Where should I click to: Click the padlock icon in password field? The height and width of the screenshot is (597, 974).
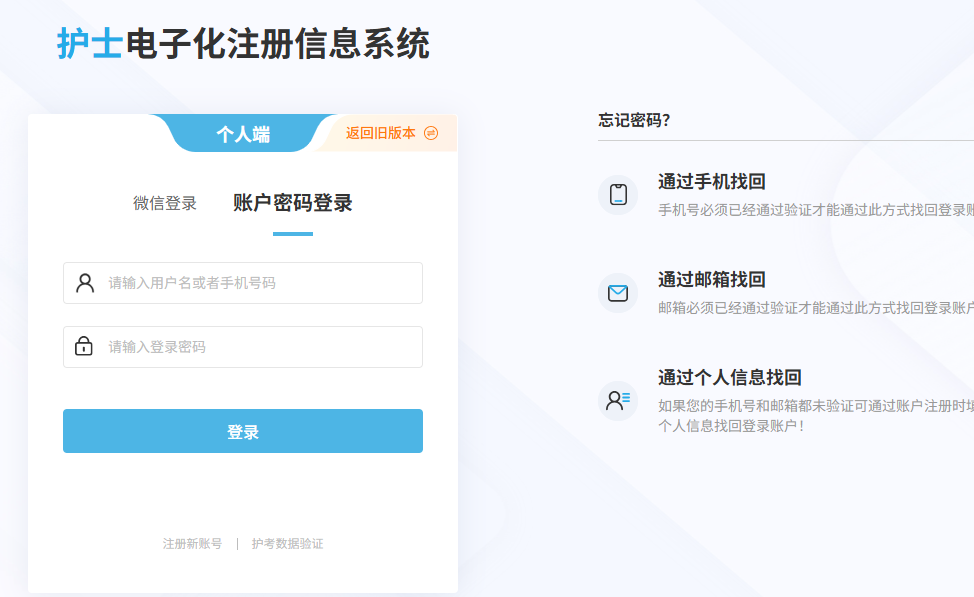tap(84, 347)
